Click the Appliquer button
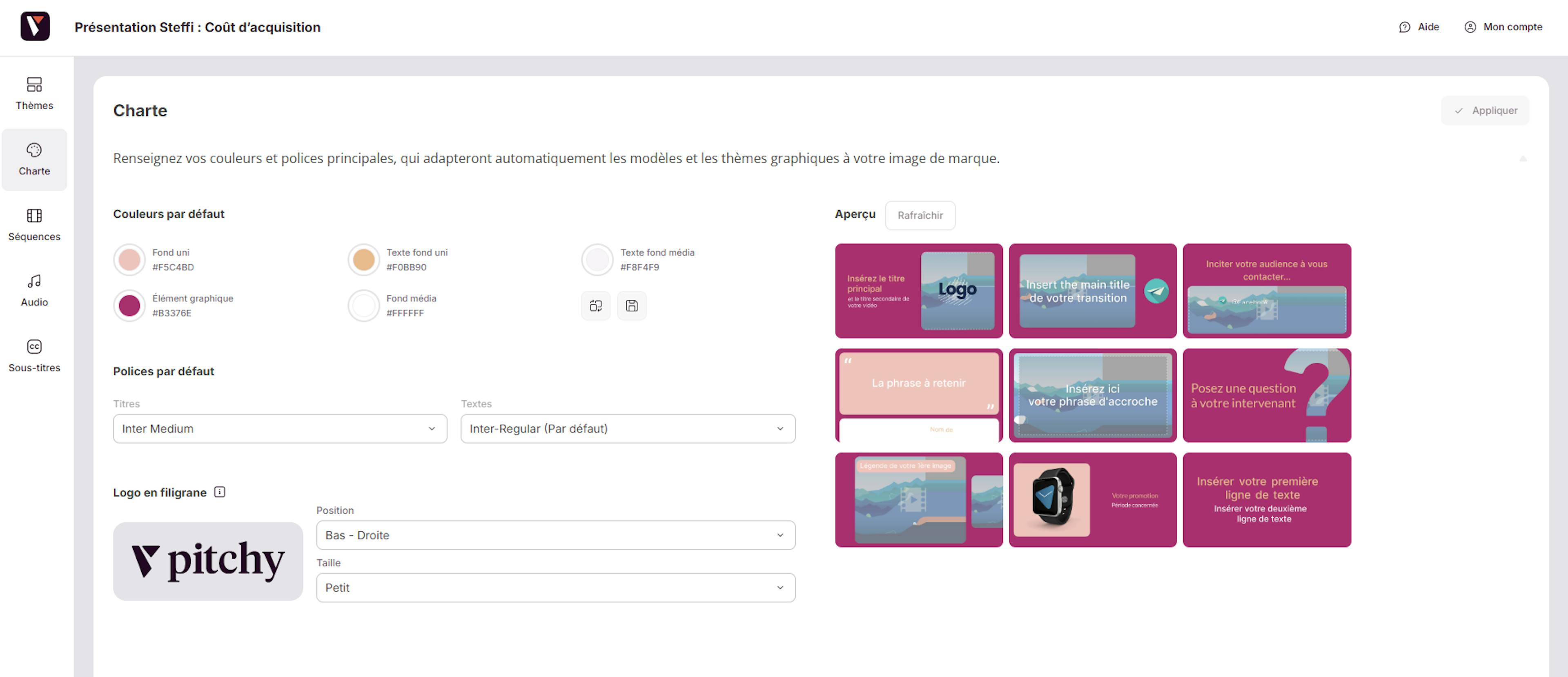 [1485, 111]
